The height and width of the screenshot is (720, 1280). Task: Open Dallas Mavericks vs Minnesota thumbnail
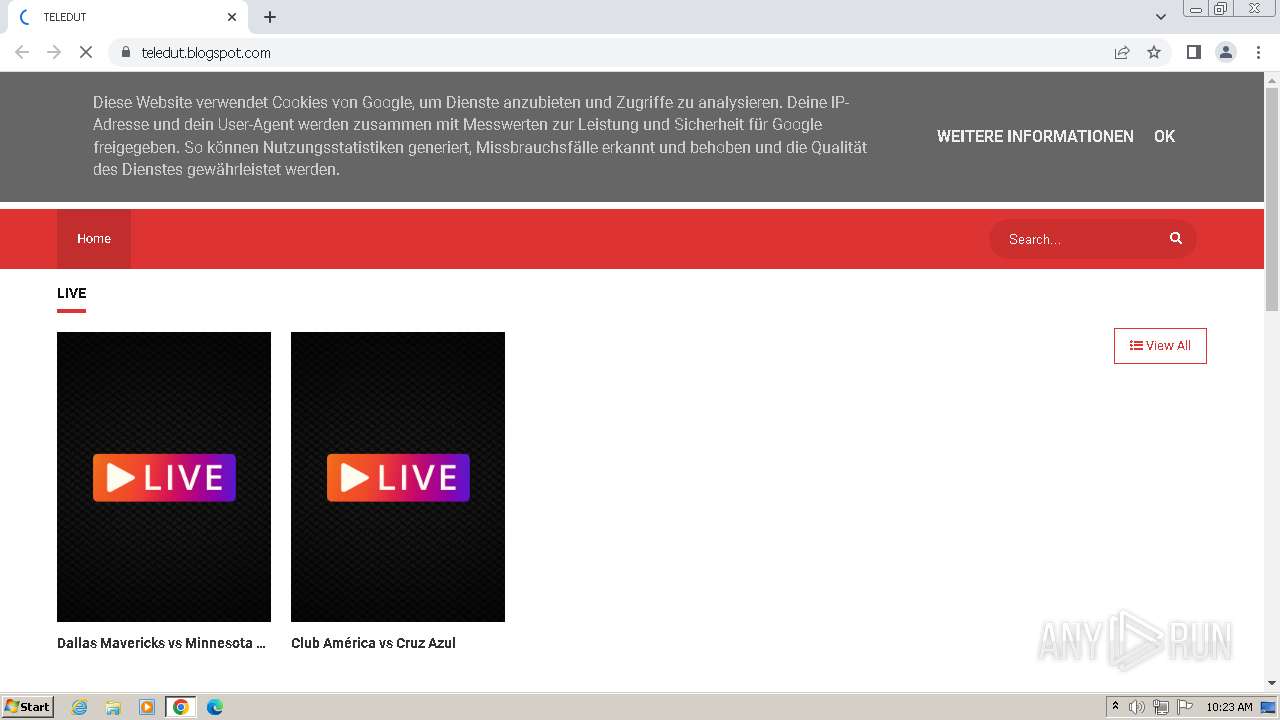[164, 477]
